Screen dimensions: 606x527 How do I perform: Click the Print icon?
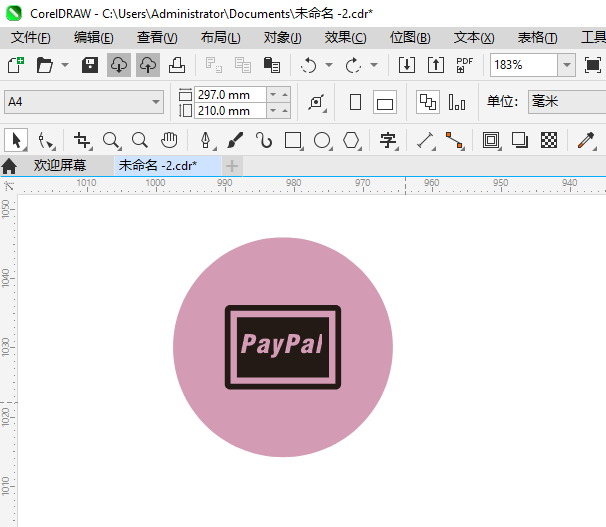click(177, 65)
